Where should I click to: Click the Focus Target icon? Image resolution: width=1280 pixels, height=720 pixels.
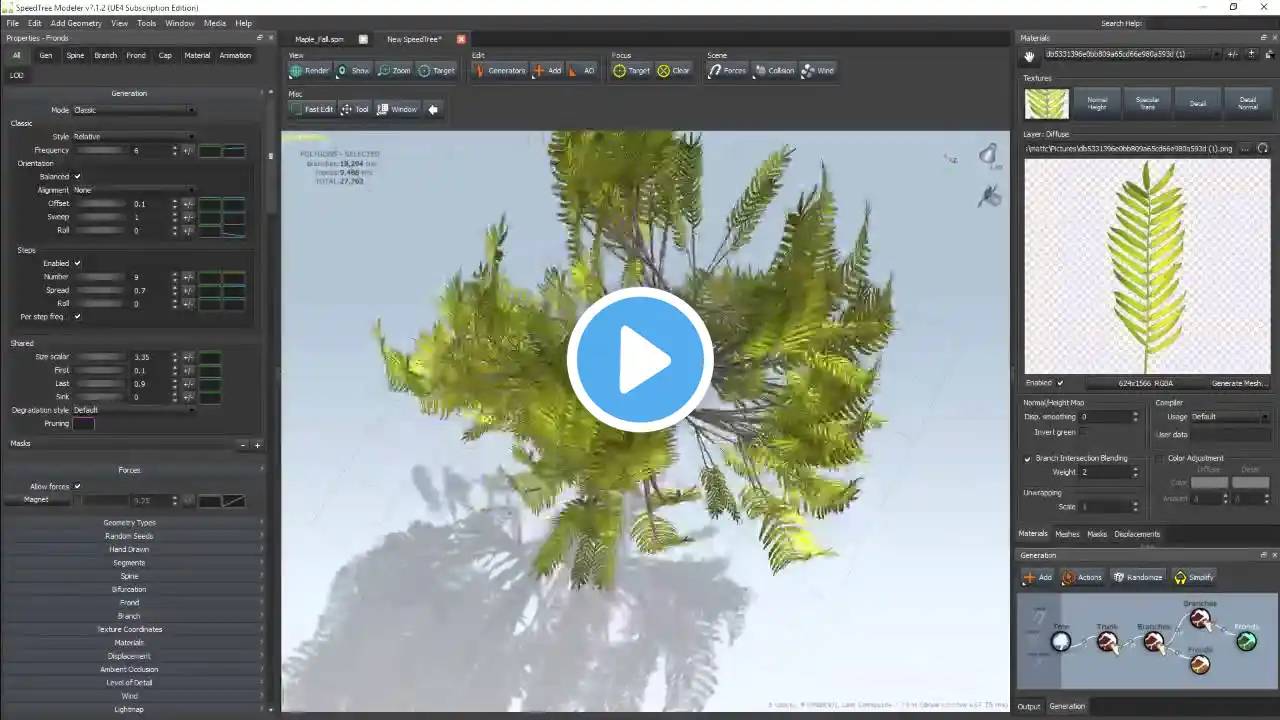point(620,71)
